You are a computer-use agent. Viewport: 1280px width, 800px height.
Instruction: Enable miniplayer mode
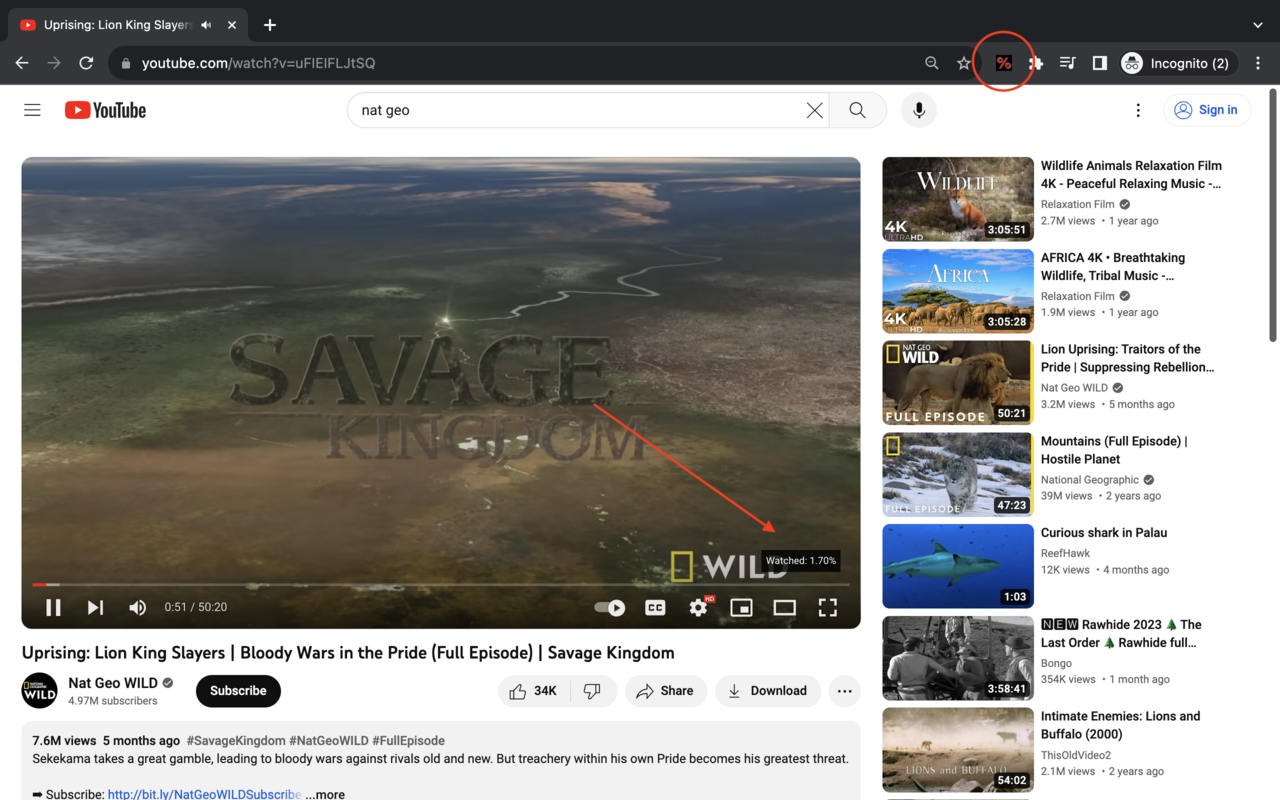[x=741, y=607]
